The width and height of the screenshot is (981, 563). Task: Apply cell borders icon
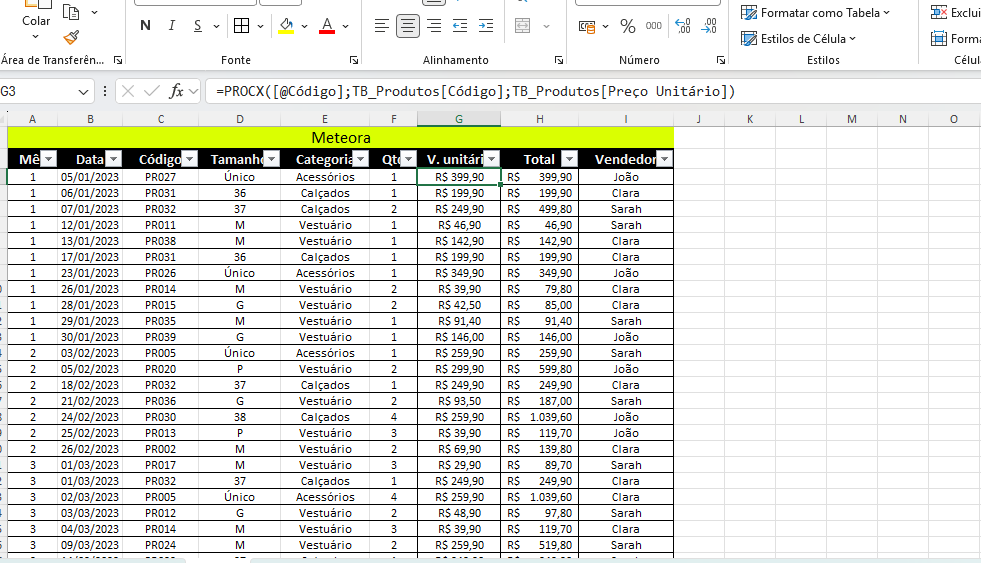pos(241,26)
